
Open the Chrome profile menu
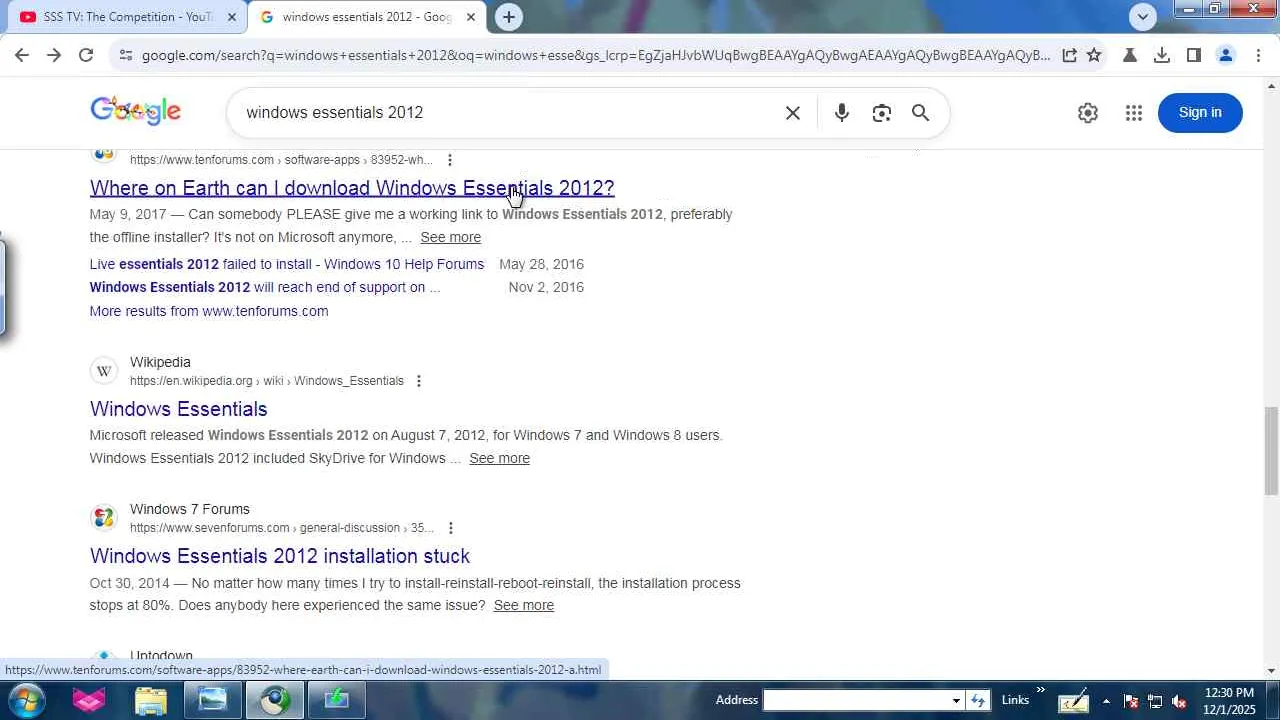[x=1226, y=56]
